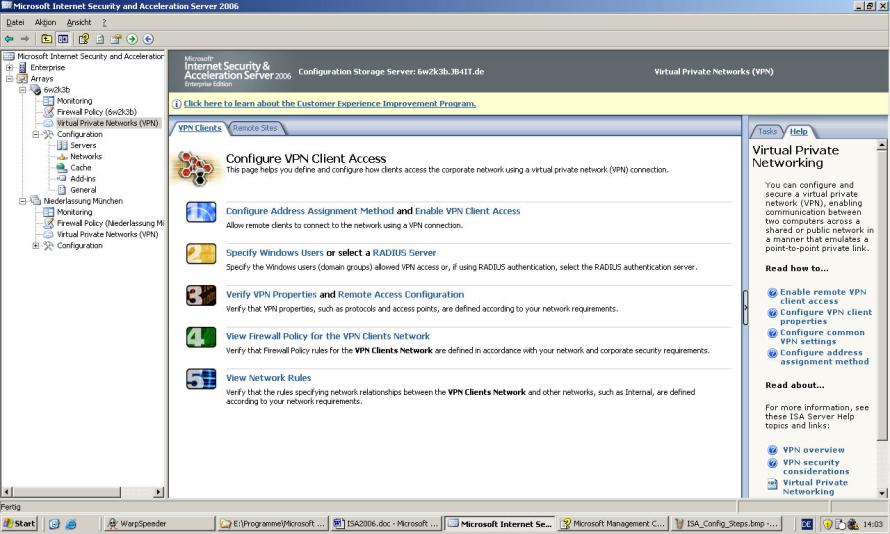Expand Configuration under Niederlassung München

pyautogui.click(x=36, y=246)
